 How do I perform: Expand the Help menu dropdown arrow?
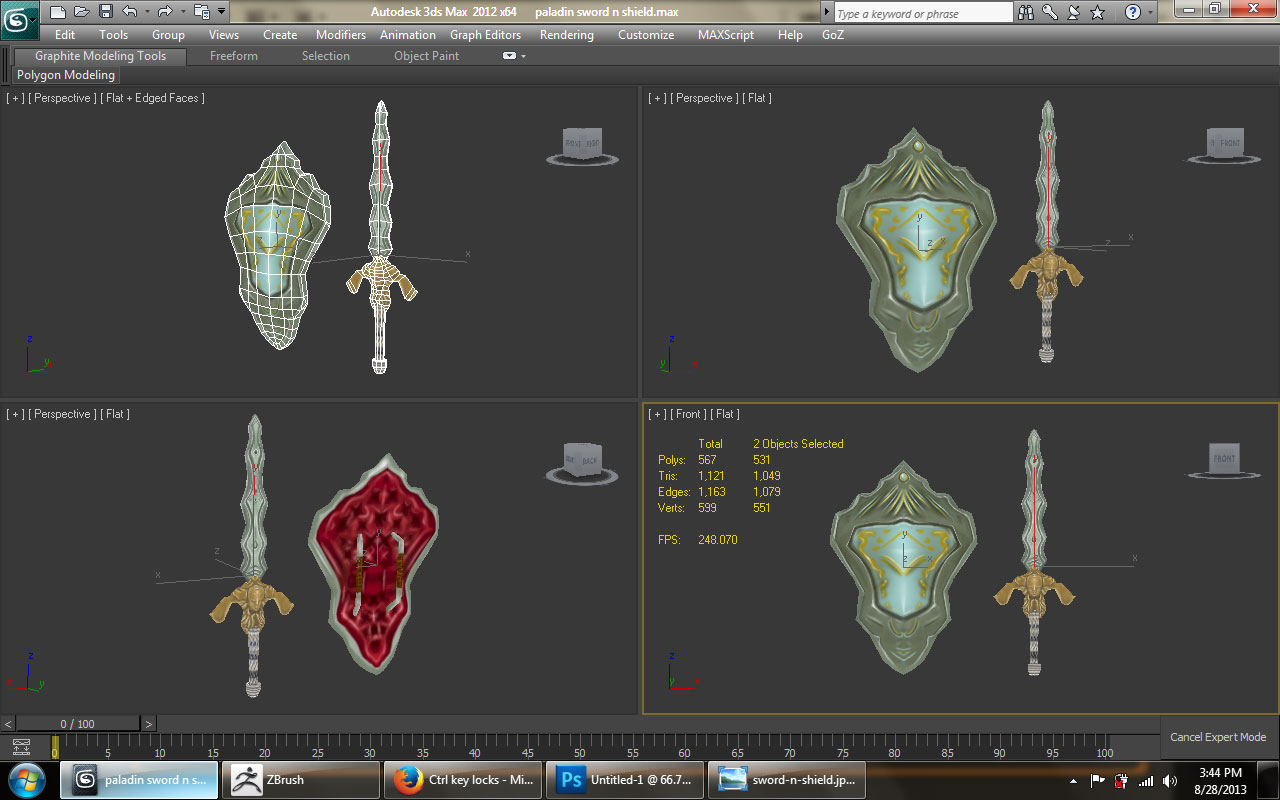[x=1151, y=12]
